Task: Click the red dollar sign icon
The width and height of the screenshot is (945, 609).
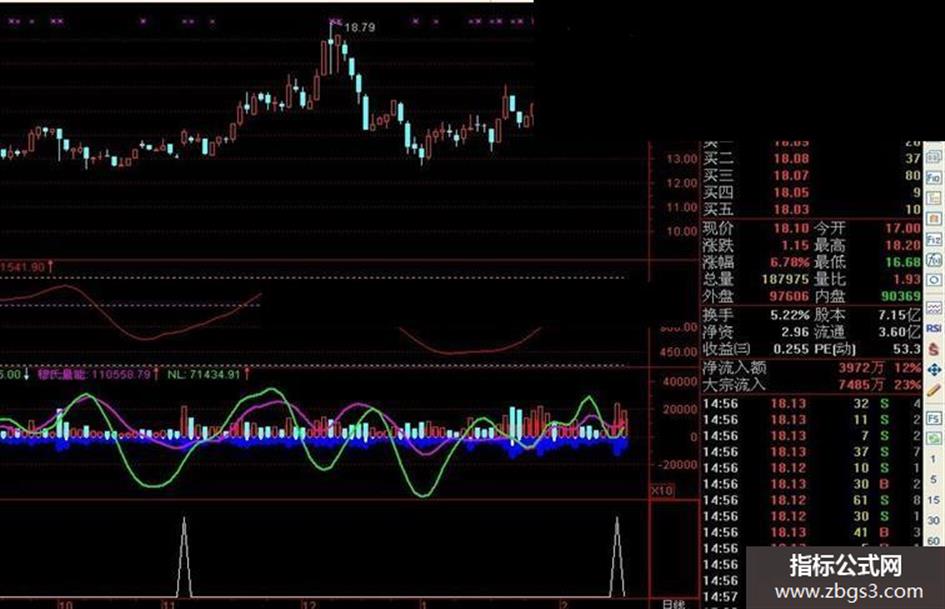Action: (934, 349)
